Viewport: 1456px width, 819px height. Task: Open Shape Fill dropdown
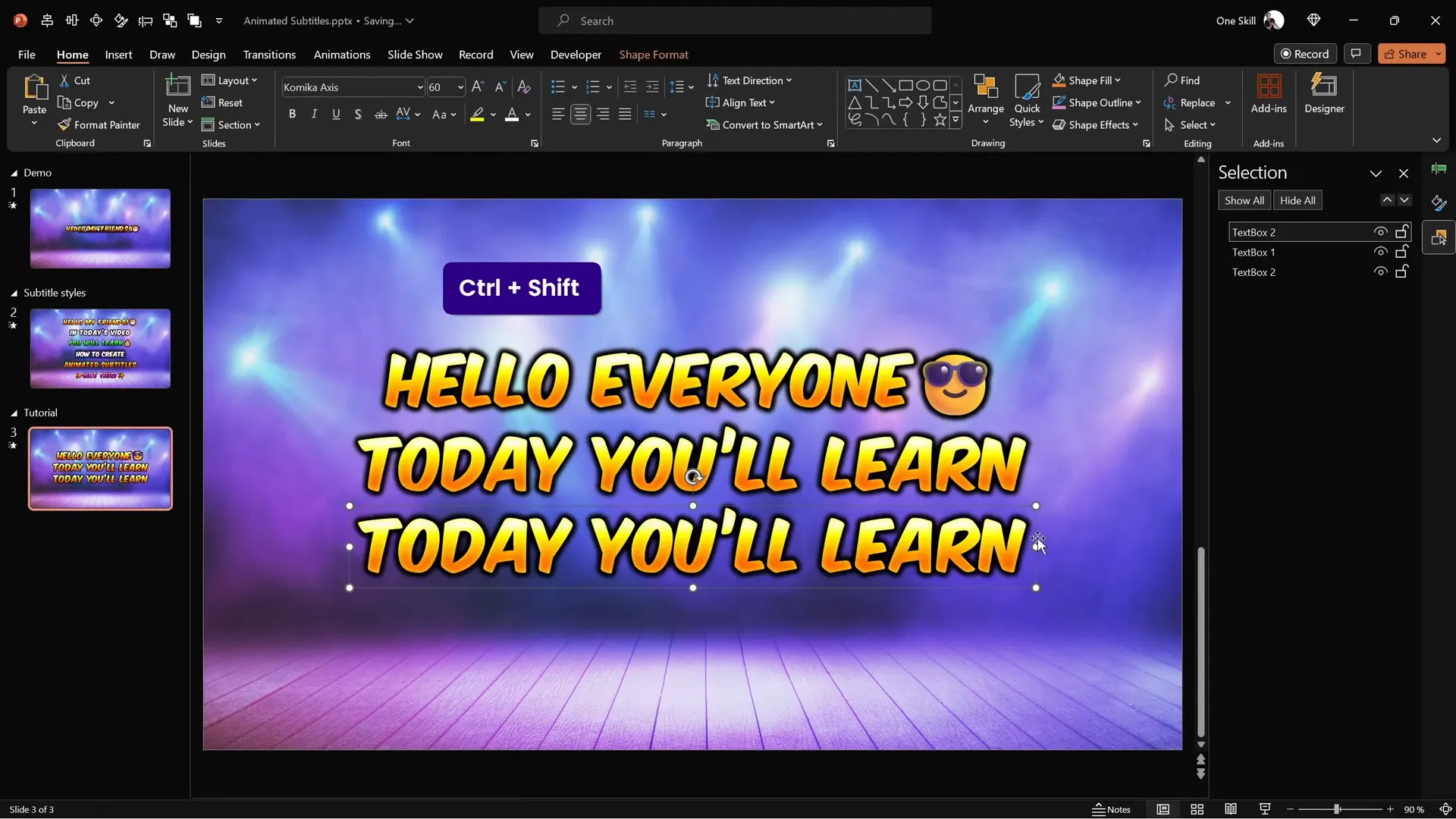pyautogui.click(x=1087, y=80)
